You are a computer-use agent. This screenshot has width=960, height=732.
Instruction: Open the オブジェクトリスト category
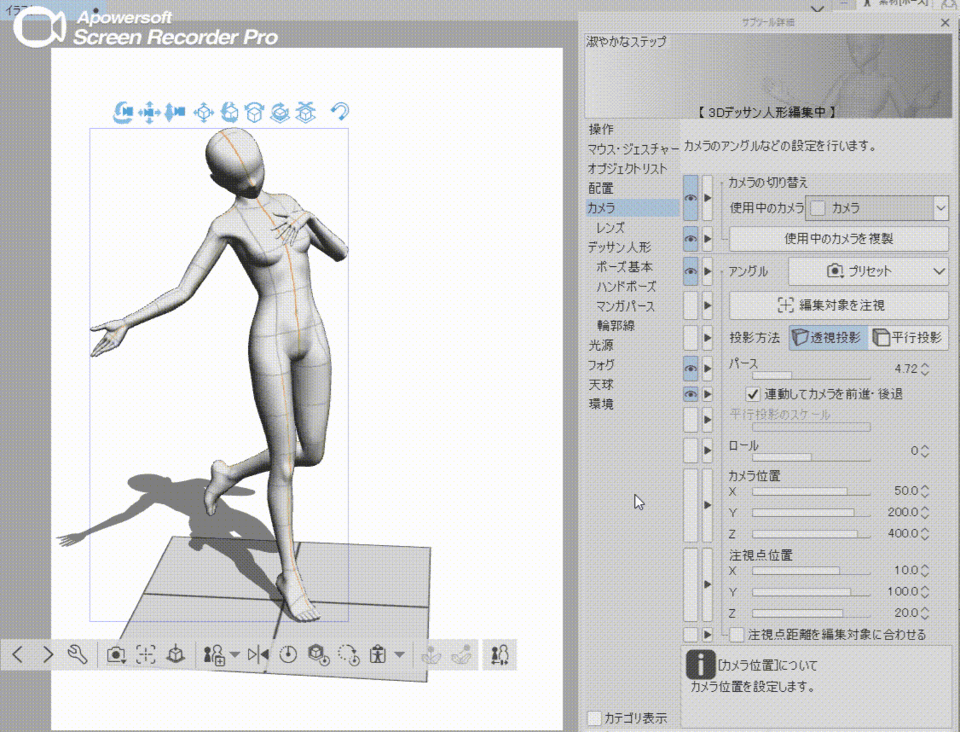point(627,168)
